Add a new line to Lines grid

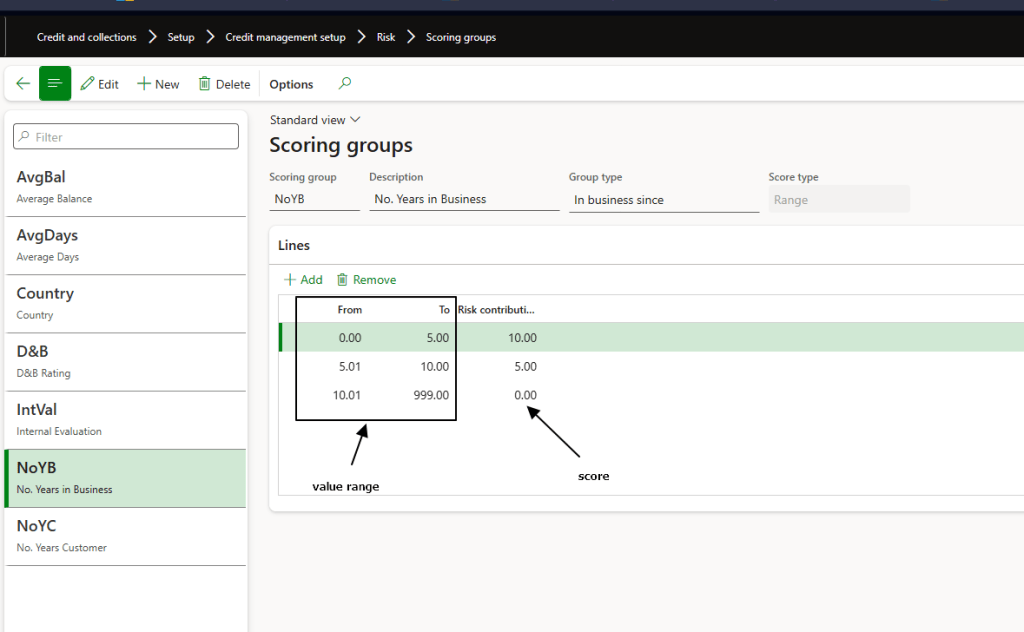pyautogui.click(x=303, y=280)
